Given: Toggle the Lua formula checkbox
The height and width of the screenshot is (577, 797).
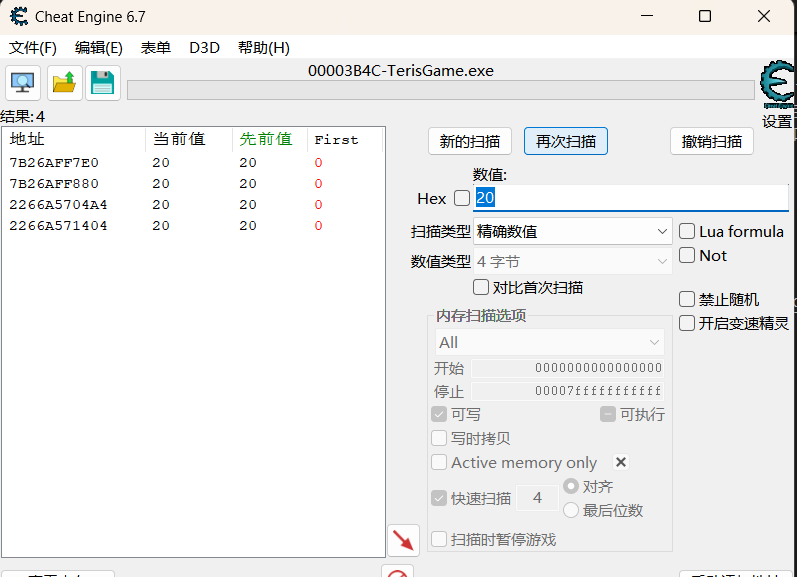Looking at the screenshot, I should [x=687, y=231].
